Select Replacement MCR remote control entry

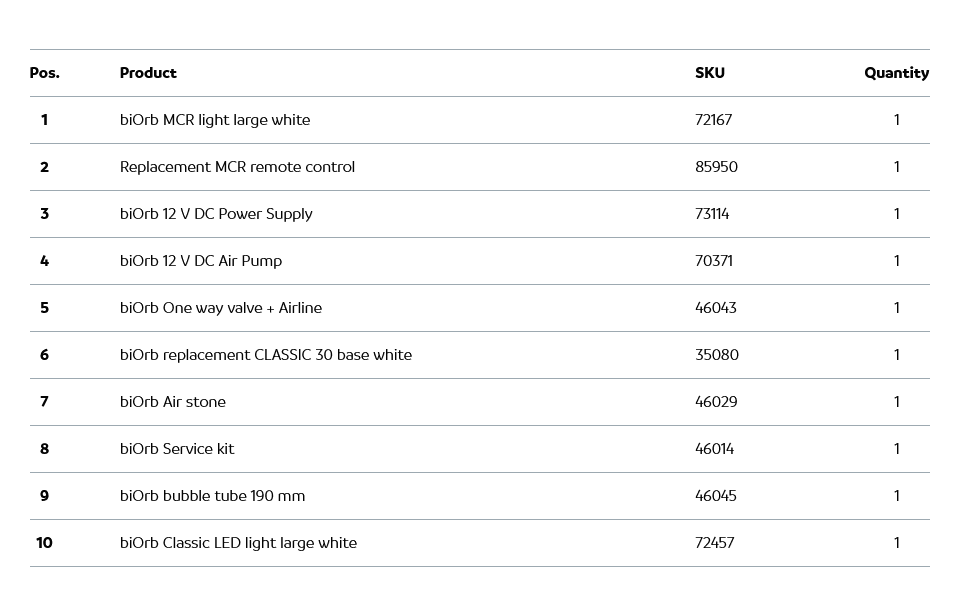[237, 167]
